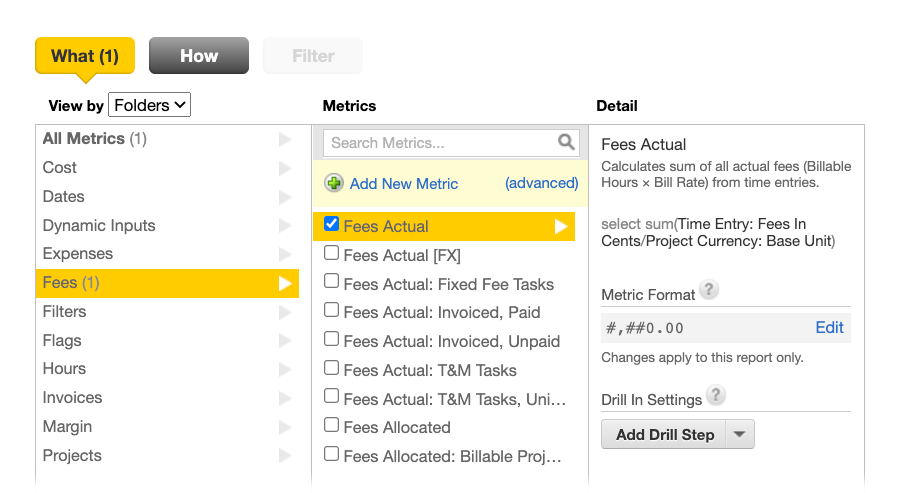Select the What (1) tab
903x493 pixels.
85,56
